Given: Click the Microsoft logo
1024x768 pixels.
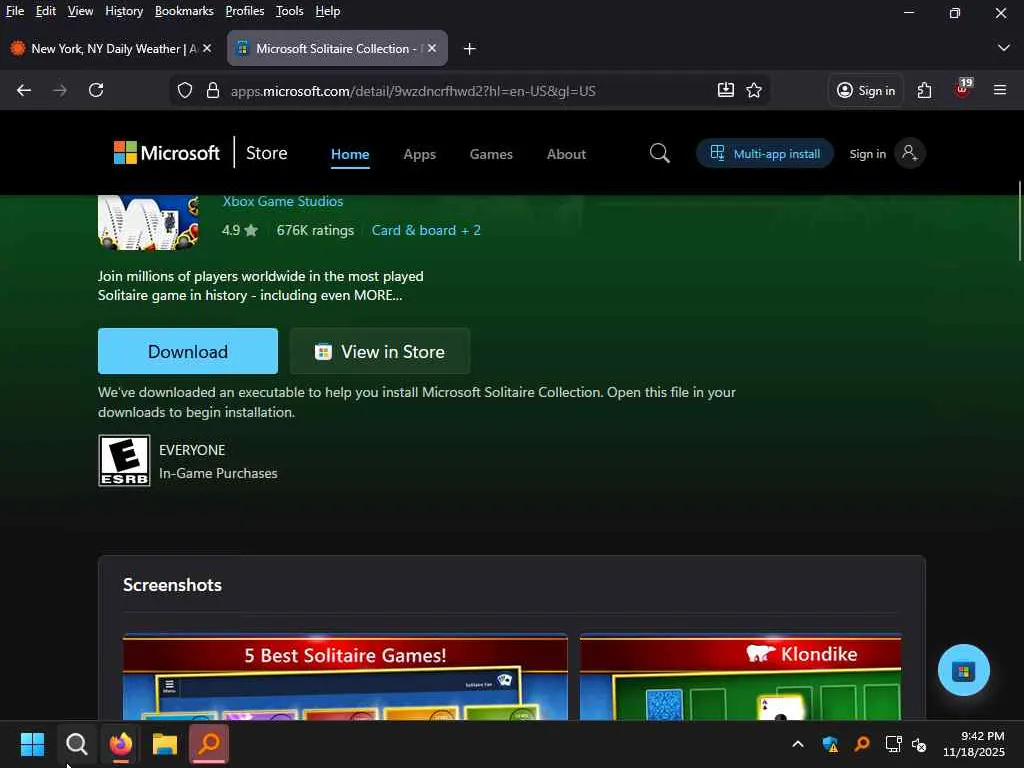Looking at the screenshot, I should click(167, 153).
